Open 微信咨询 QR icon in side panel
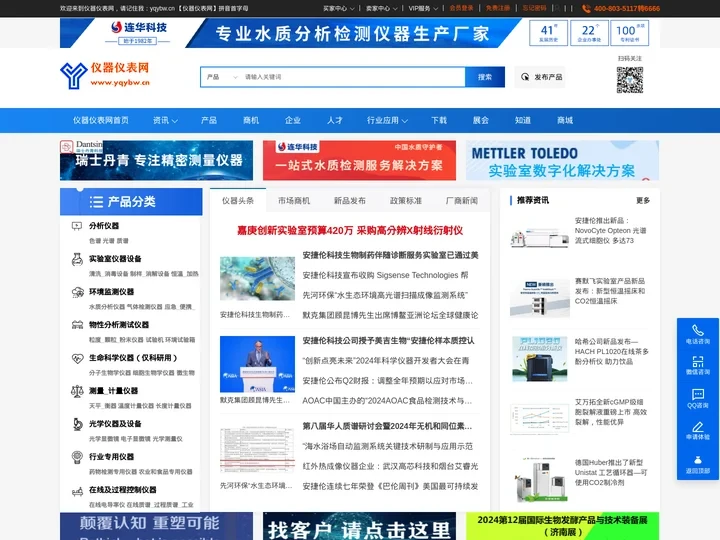This screenshot has height=540, width=720. coord(698,361)
